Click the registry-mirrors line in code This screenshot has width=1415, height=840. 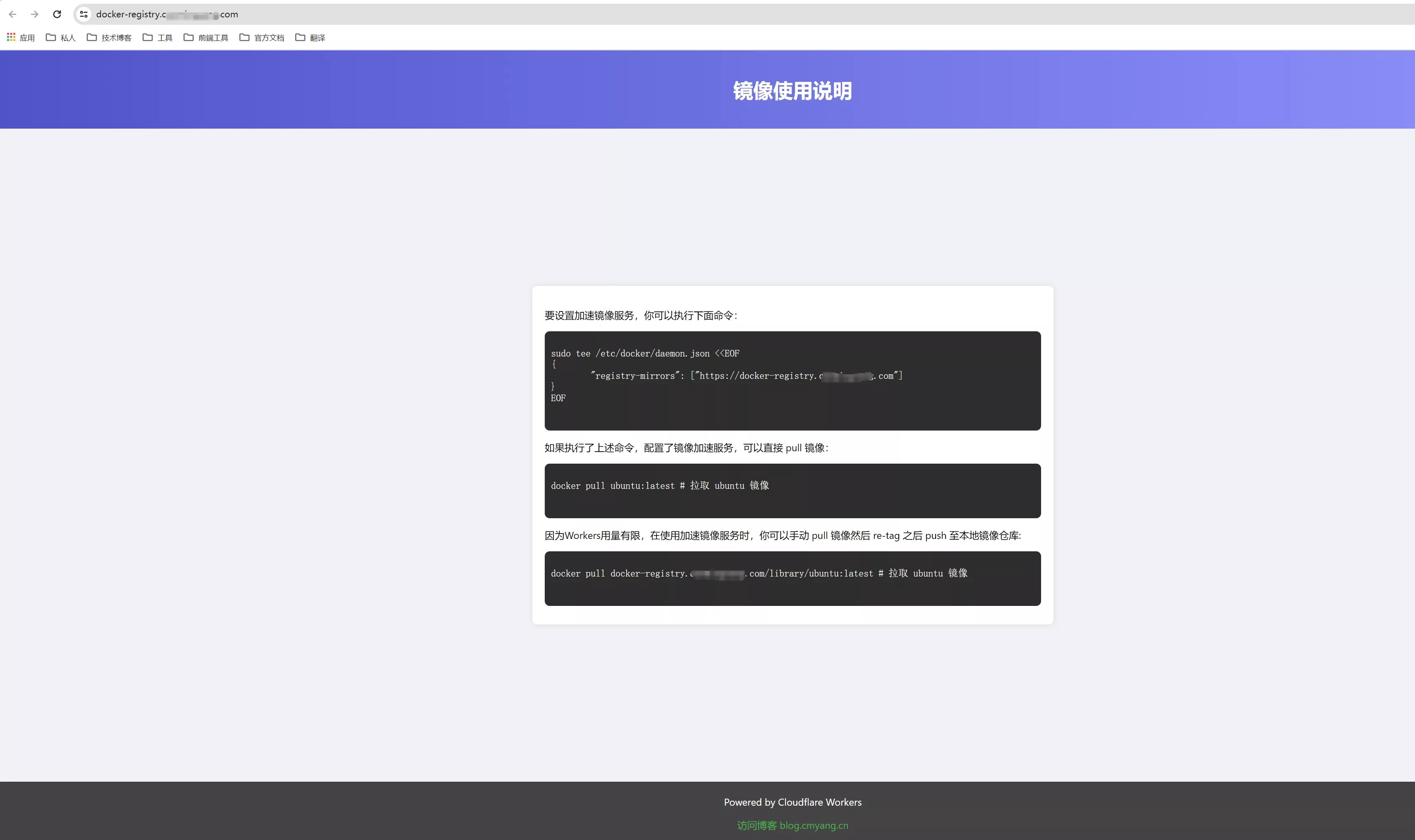[746, 376]
